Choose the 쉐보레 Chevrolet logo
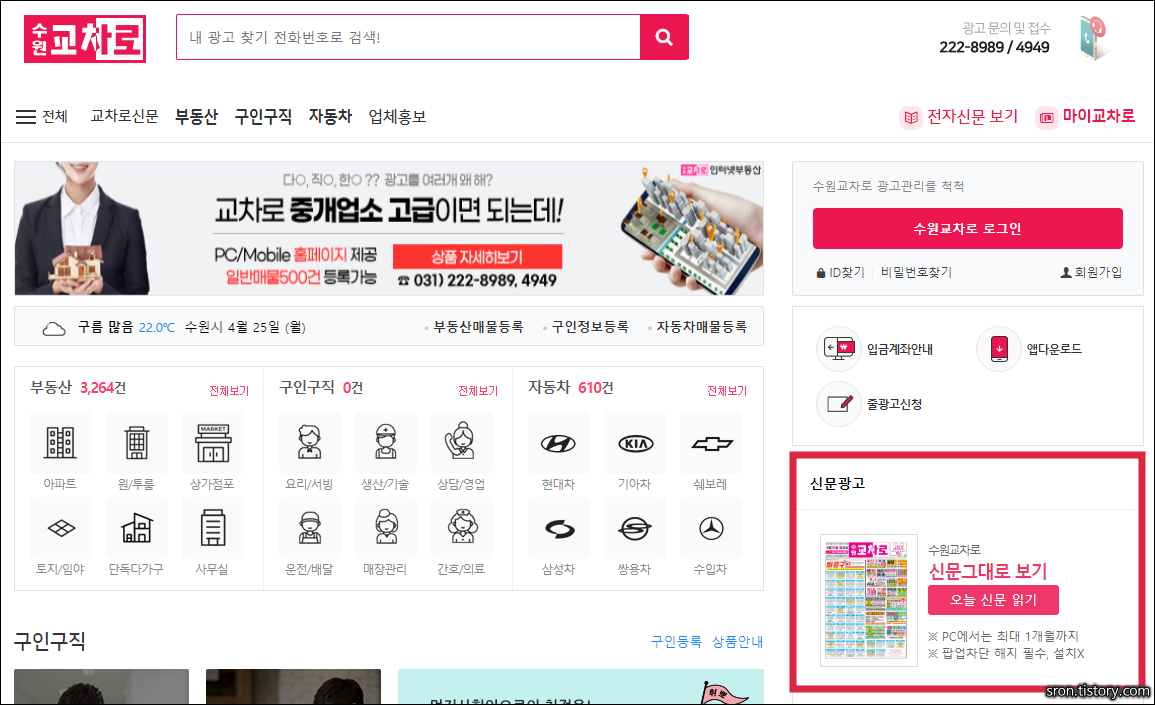Screen dimensions: 1155x705 [x=711, y=443]
